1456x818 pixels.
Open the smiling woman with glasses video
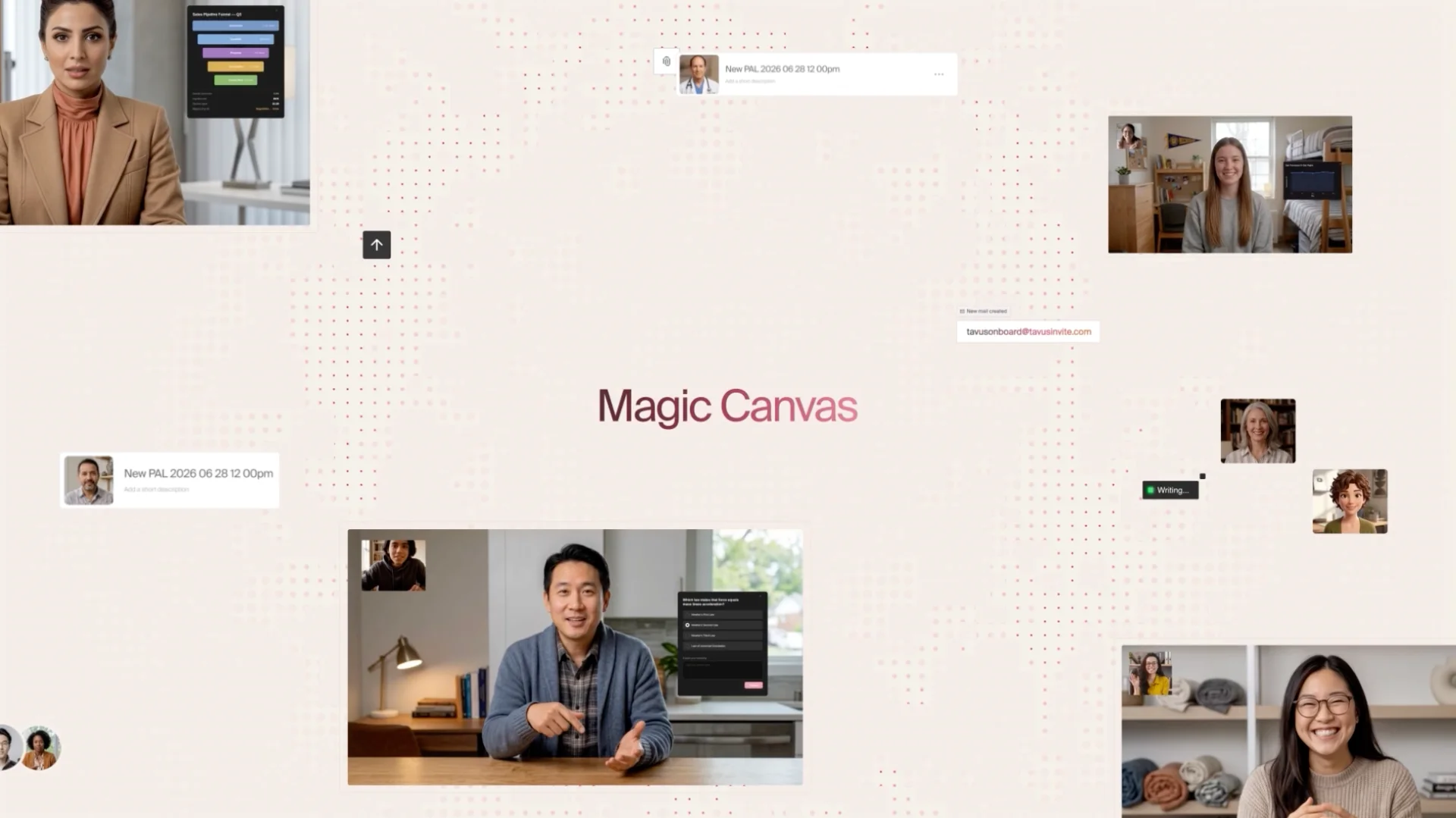pyautogui.click(x=1289, y=732)
